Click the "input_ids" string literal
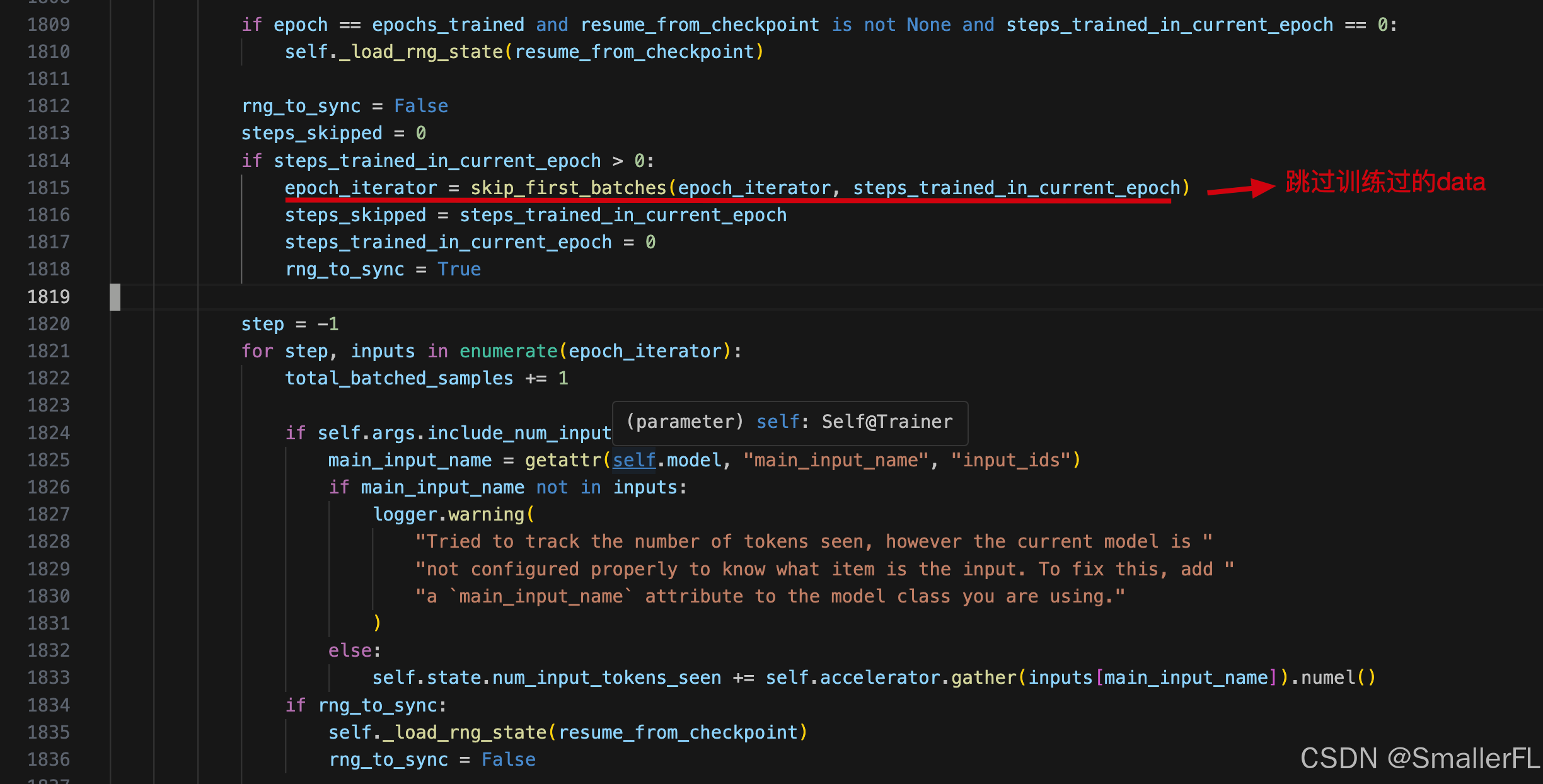 1011,460
